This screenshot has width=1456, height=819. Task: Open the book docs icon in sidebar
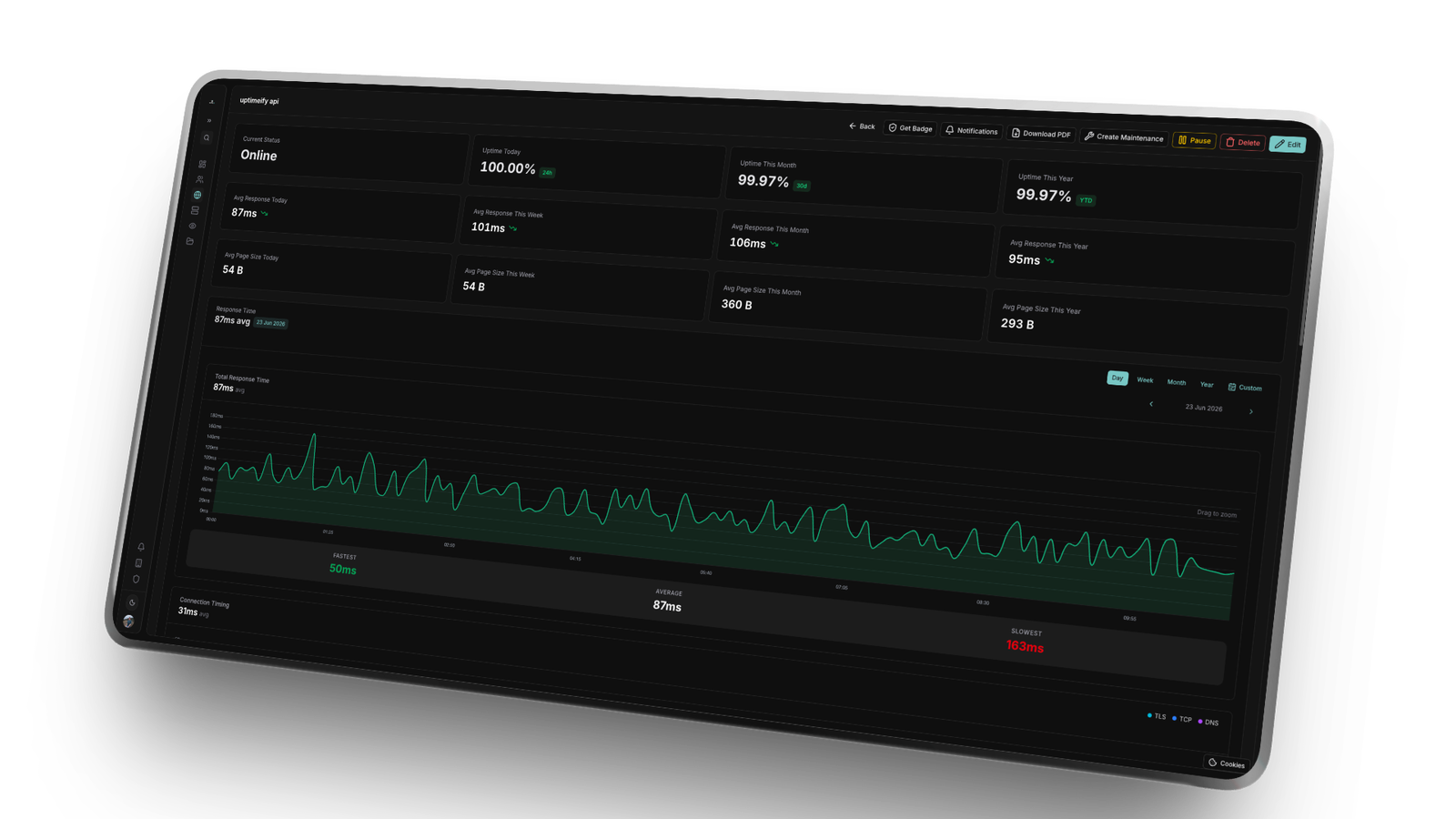pyautogui.click(x=138, y=563)
